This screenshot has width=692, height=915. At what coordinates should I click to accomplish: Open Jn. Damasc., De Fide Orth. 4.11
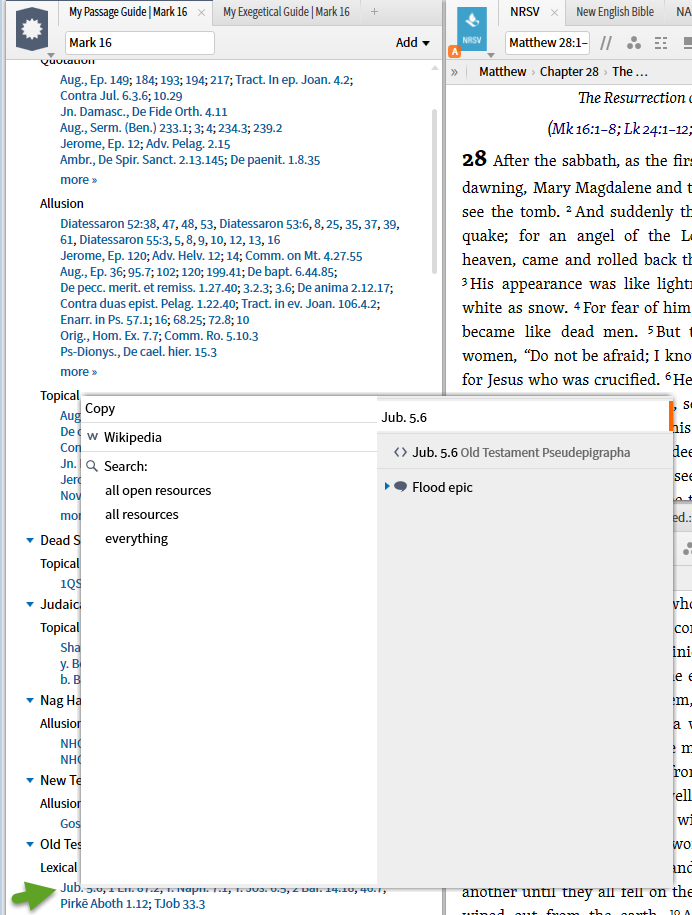144,111
